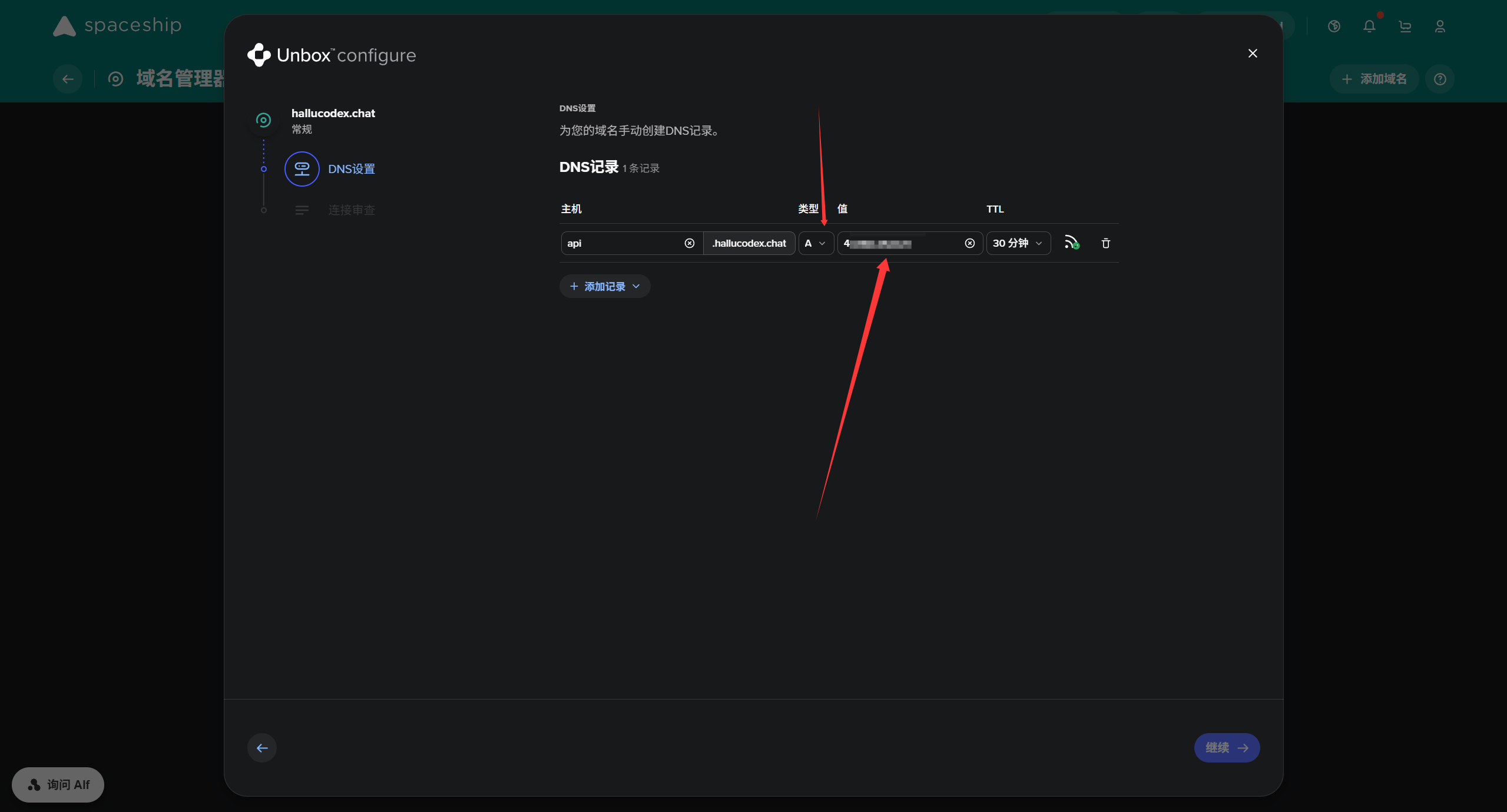1507x812 pixels.
Task: Open the record type A dropdown
Action: pos(816,243)
